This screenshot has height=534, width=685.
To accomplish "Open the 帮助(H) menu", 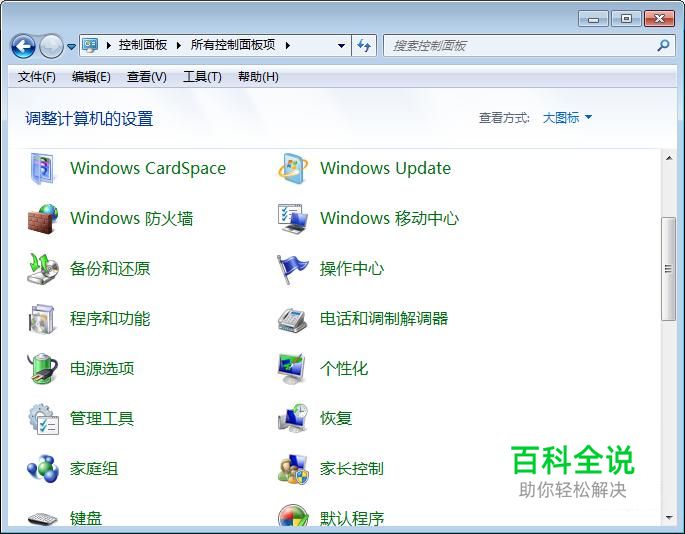I will pos(258,77).
